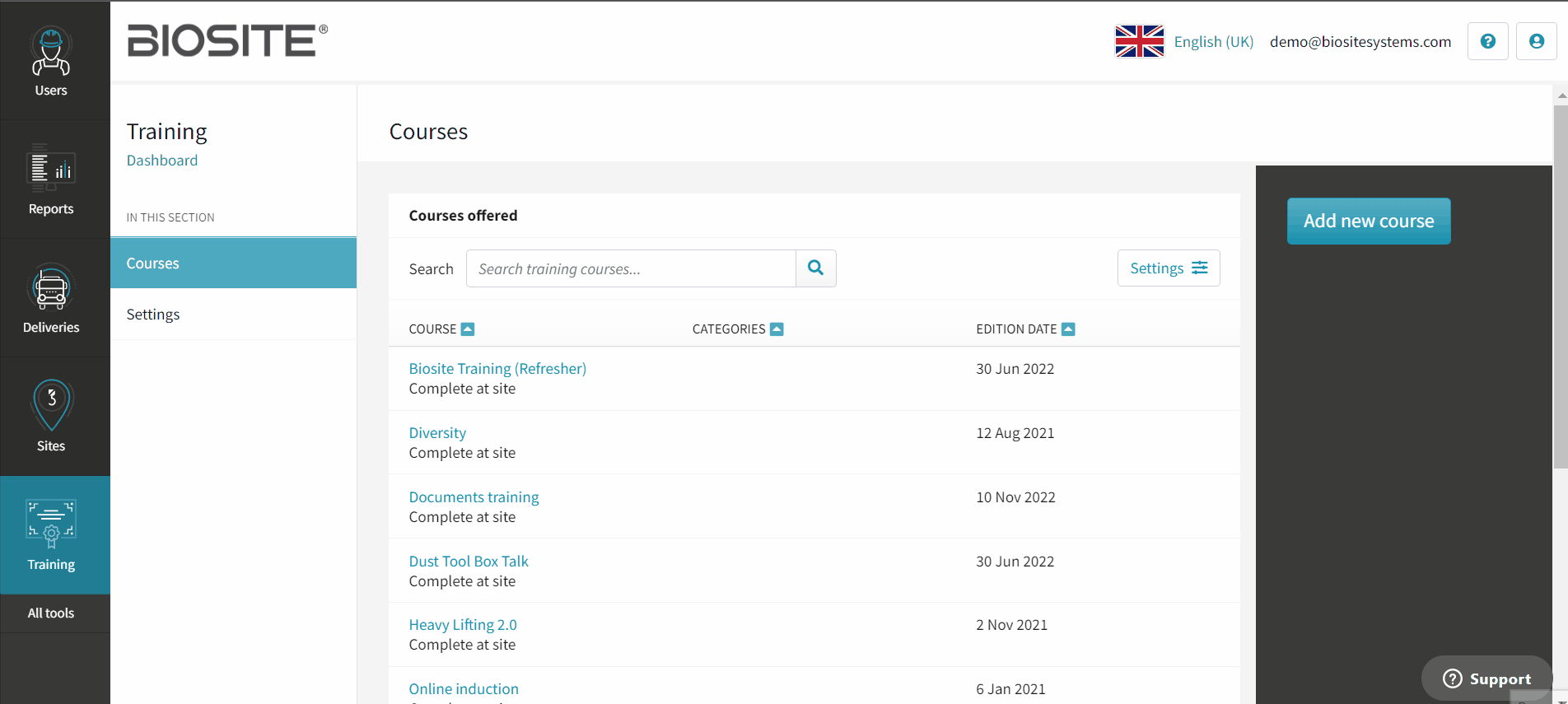The height and width of the screenshot is (704, 1568).
Task: Open the help question mark button
Action: (x=1488, y=41)
